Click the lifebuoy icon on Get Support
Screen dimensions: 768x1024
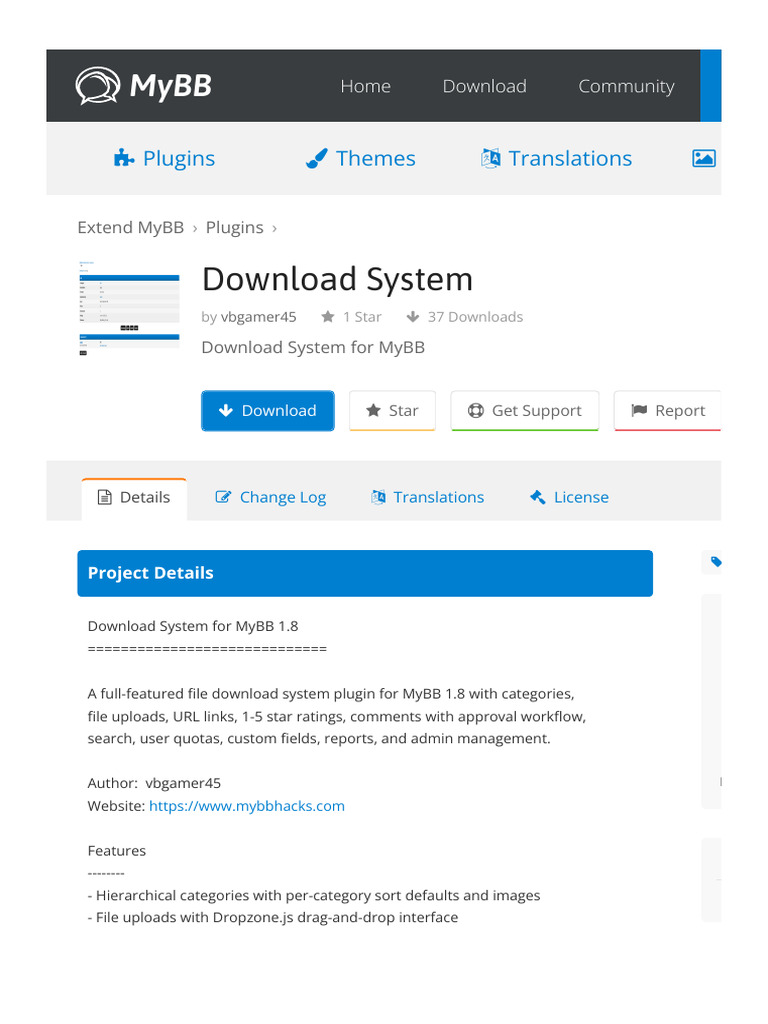(x=475, y=410)
